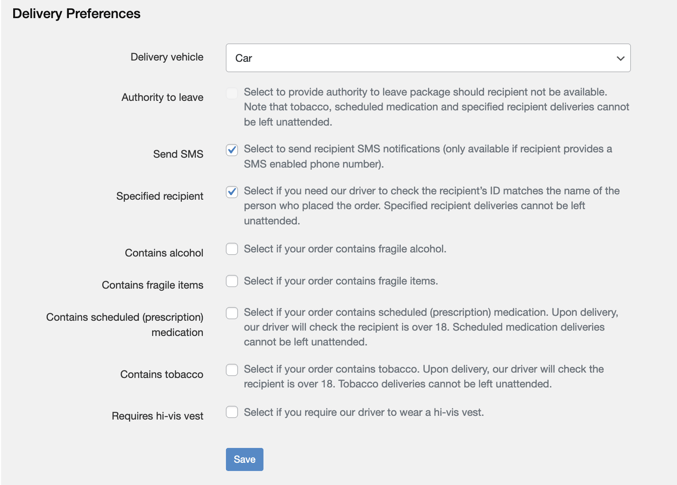677x485 pixels.
Task: Click the blue Save button
Action: pyautogui.click(x=244, y=459)
